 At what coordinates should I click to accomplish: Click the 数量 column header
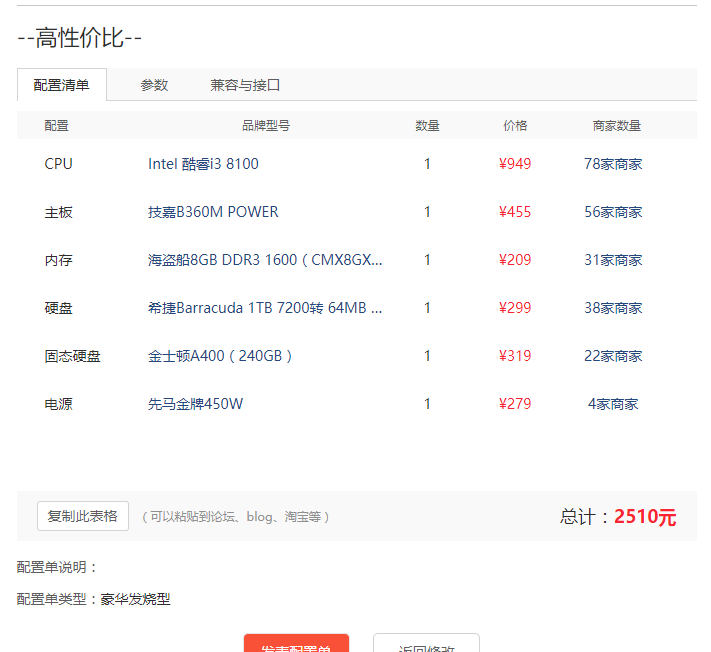click(x=427, y=126)
